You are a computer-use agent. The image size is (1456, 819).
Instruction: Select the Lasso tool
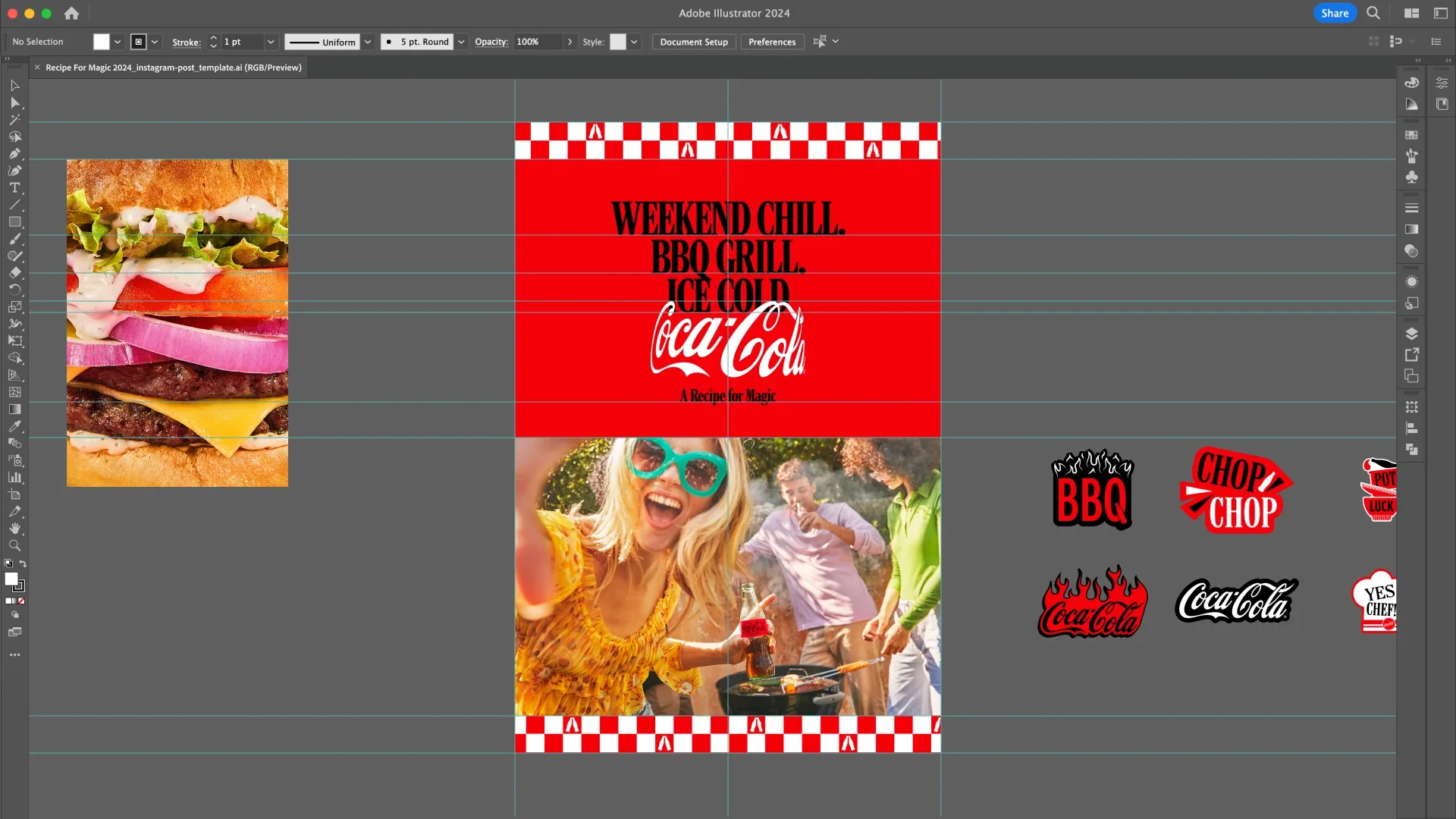[x=14, y=137]
